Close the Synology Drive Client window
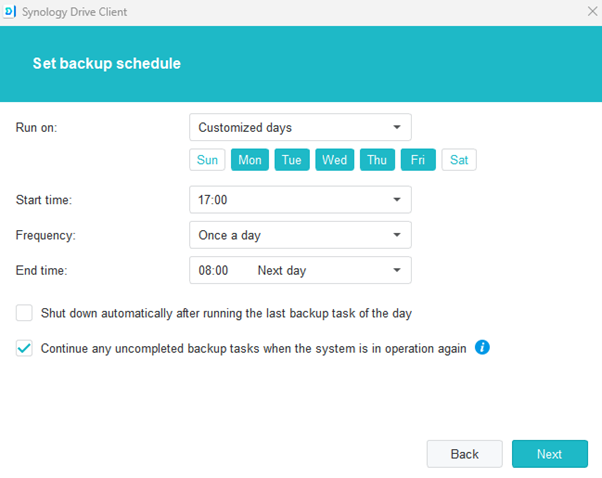 [591, 12]
